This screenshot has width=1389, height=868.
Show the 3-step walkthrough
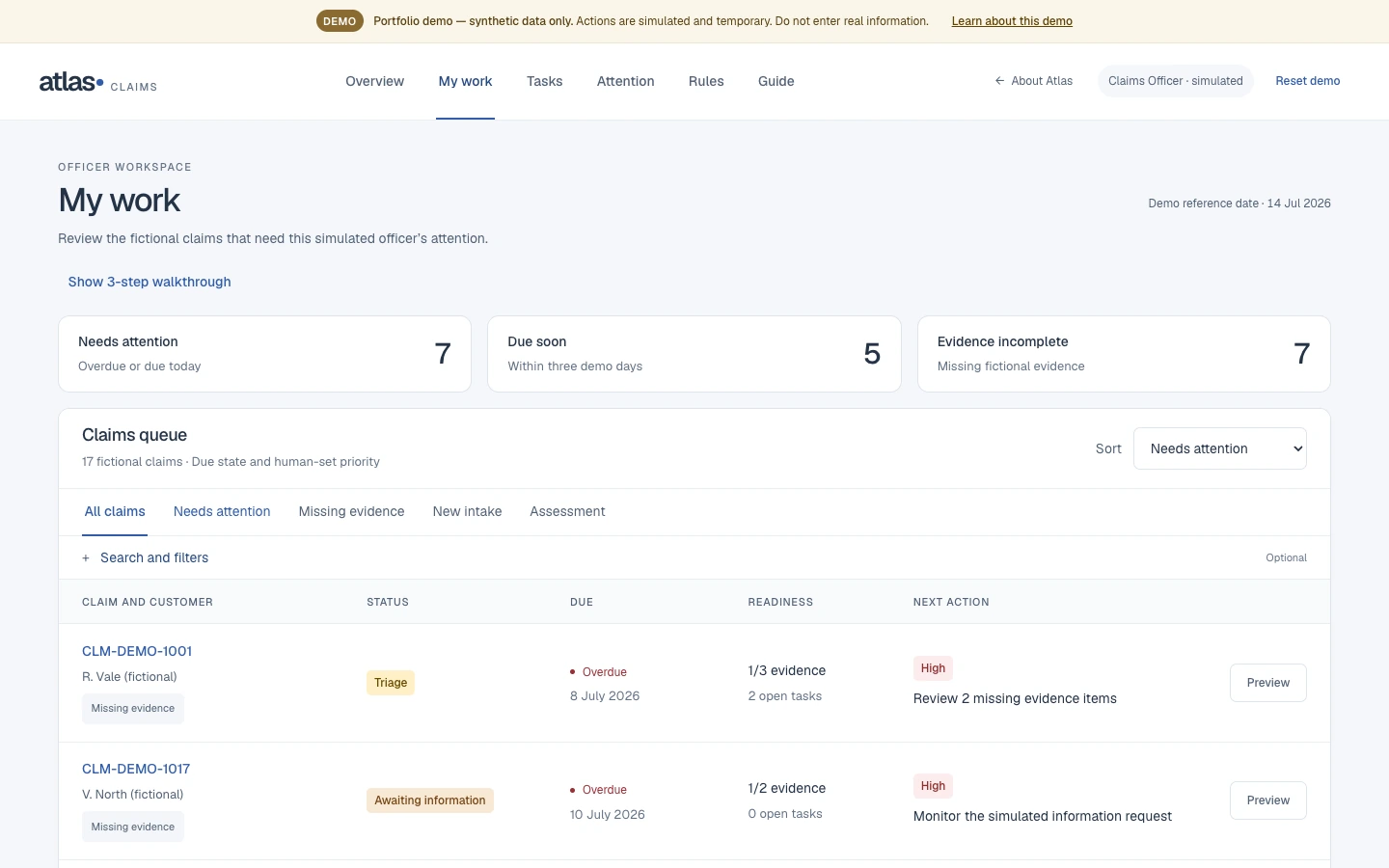point(150,282)
